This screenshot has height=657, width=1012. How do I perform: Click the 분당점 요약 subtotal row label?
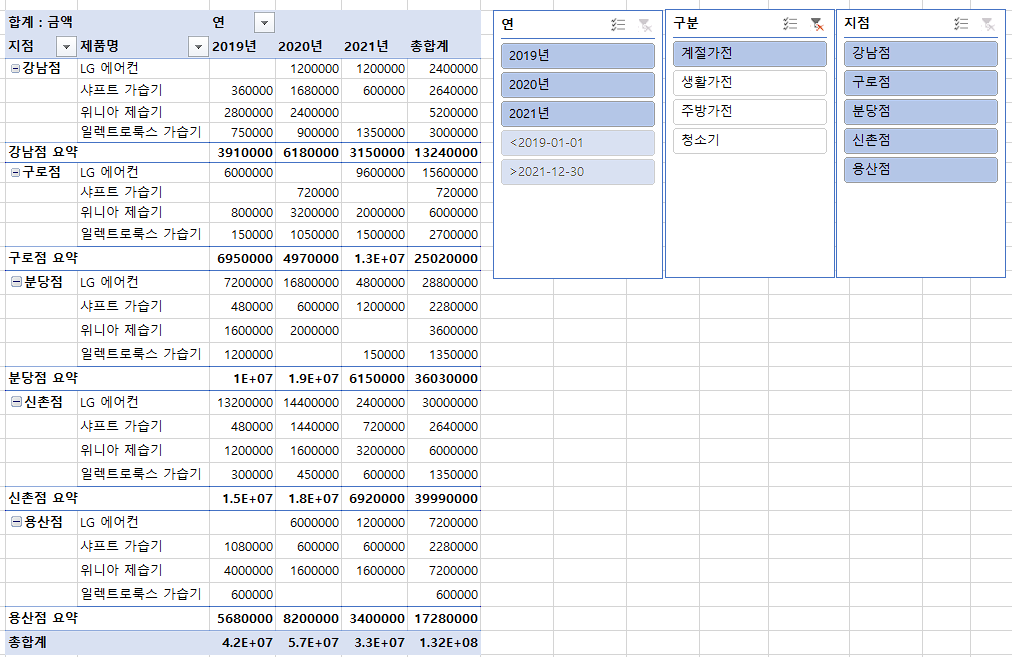(43, 378)
